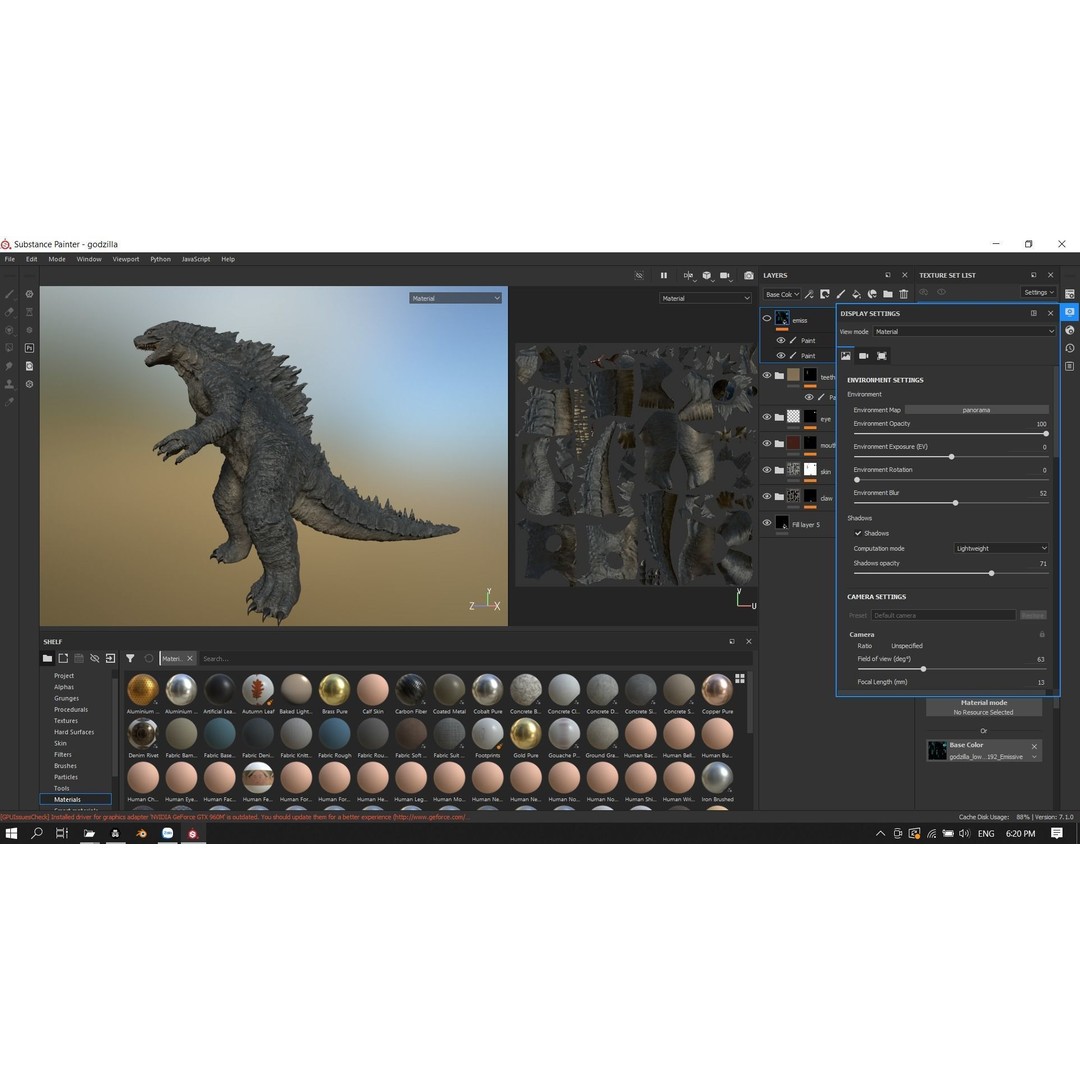
Task: Take a viewport screenshot with camera icon
Action: coord(749,276)
